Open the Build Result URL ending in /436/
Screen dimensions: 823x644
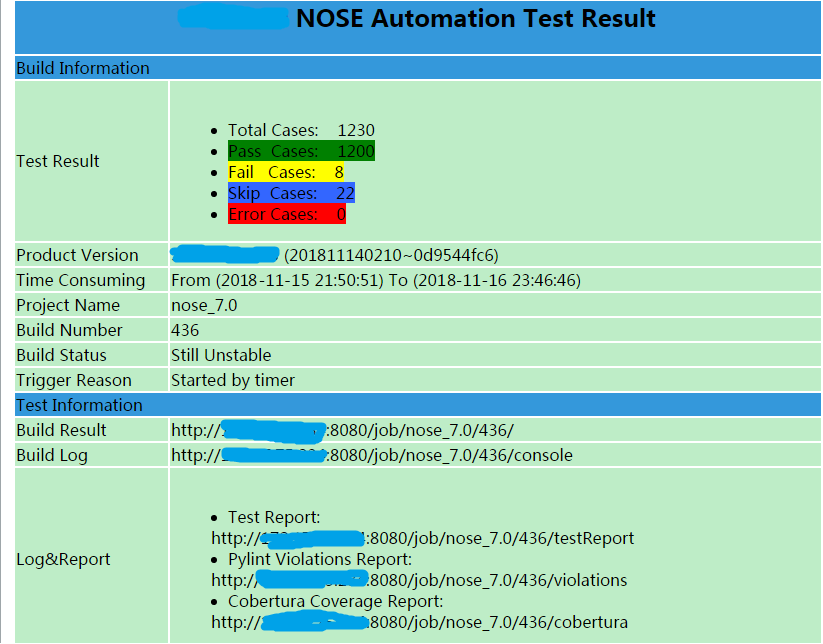coord(345,430)
